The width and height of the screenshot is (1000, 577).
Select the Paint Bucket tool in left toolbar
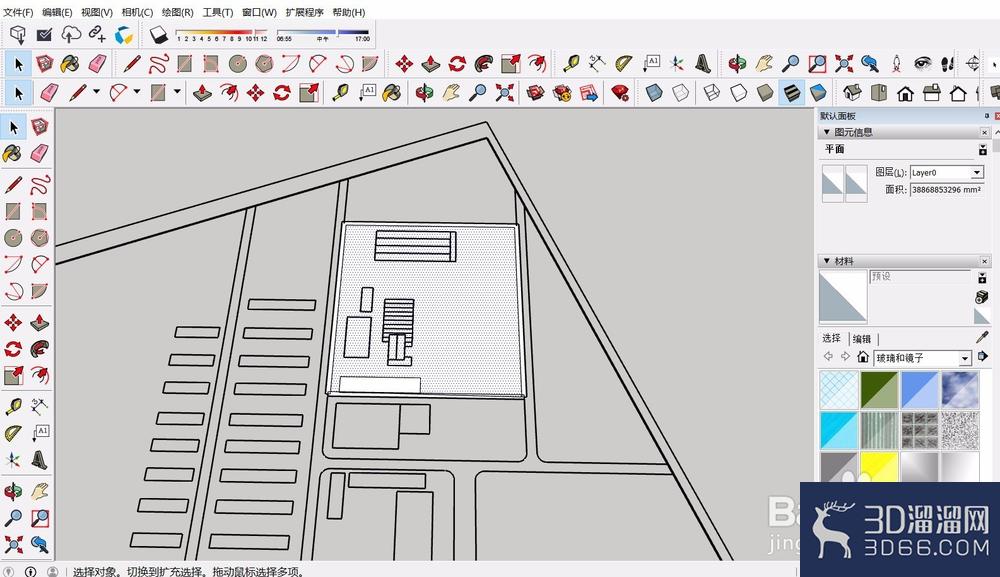[13, 153]
